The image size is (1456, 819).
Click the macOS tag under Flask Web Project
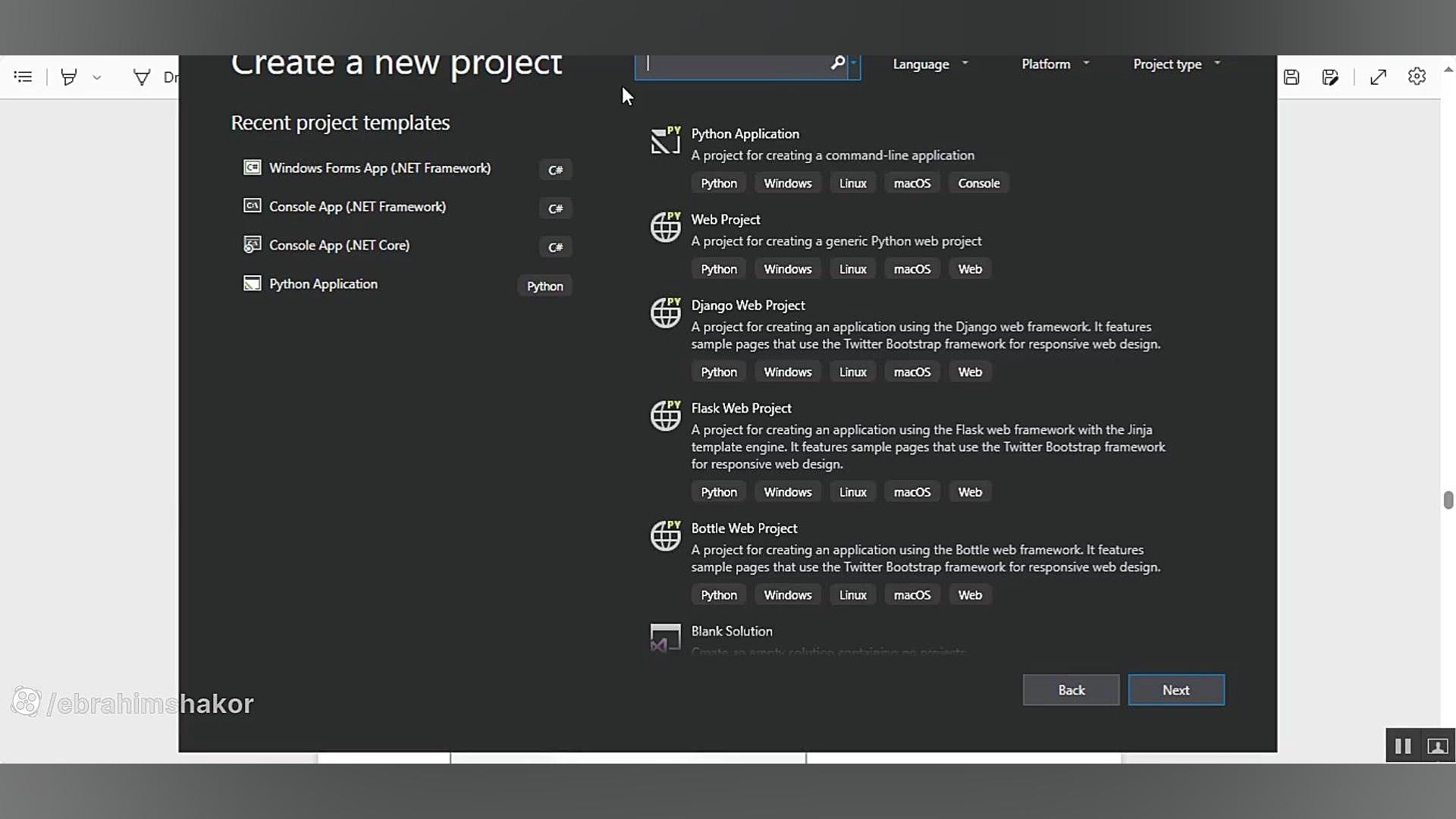912,492
